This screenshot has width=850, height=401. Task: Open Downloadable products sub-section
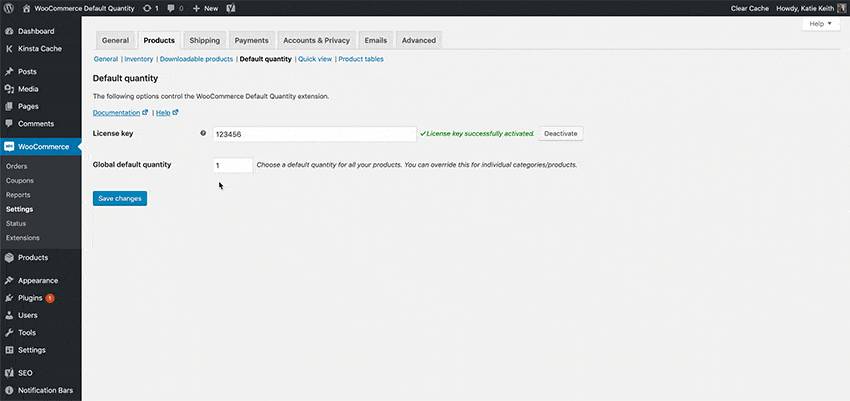click(x=196, y=59)
